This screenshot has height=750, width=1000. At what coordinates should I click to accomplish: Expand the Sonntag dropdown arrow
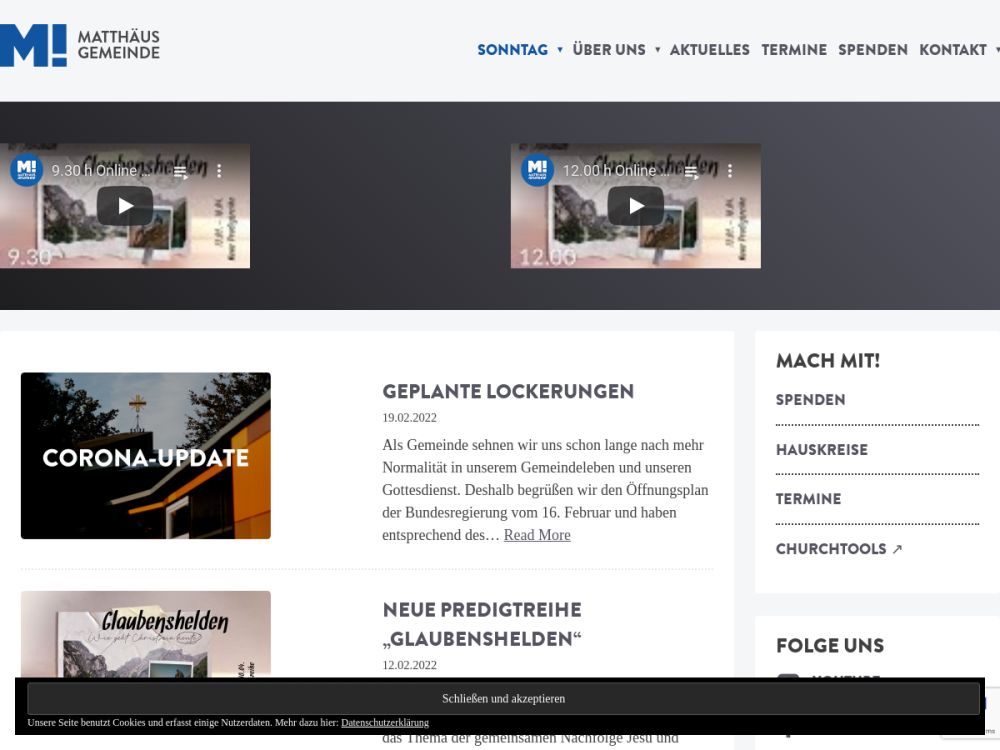pos(560,50)
